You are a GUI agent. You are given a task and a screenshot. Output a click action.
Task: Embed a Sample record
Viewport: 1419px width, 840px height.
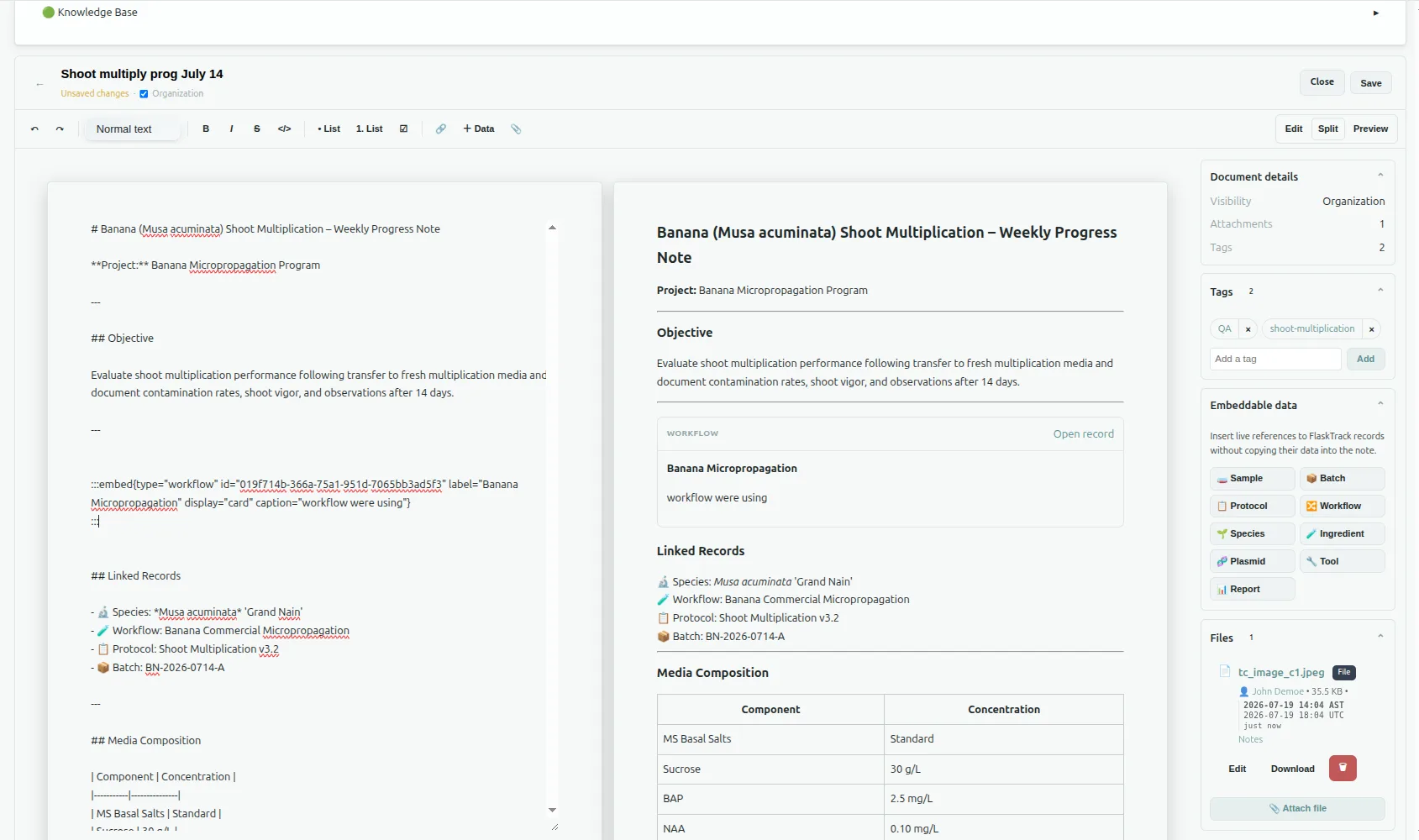(1252, 479)
